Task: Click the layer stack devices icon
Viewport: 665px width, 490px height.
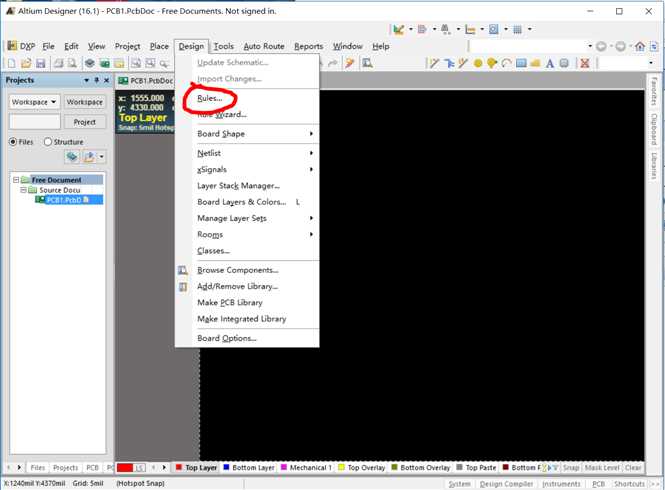Action: point(89,63)
